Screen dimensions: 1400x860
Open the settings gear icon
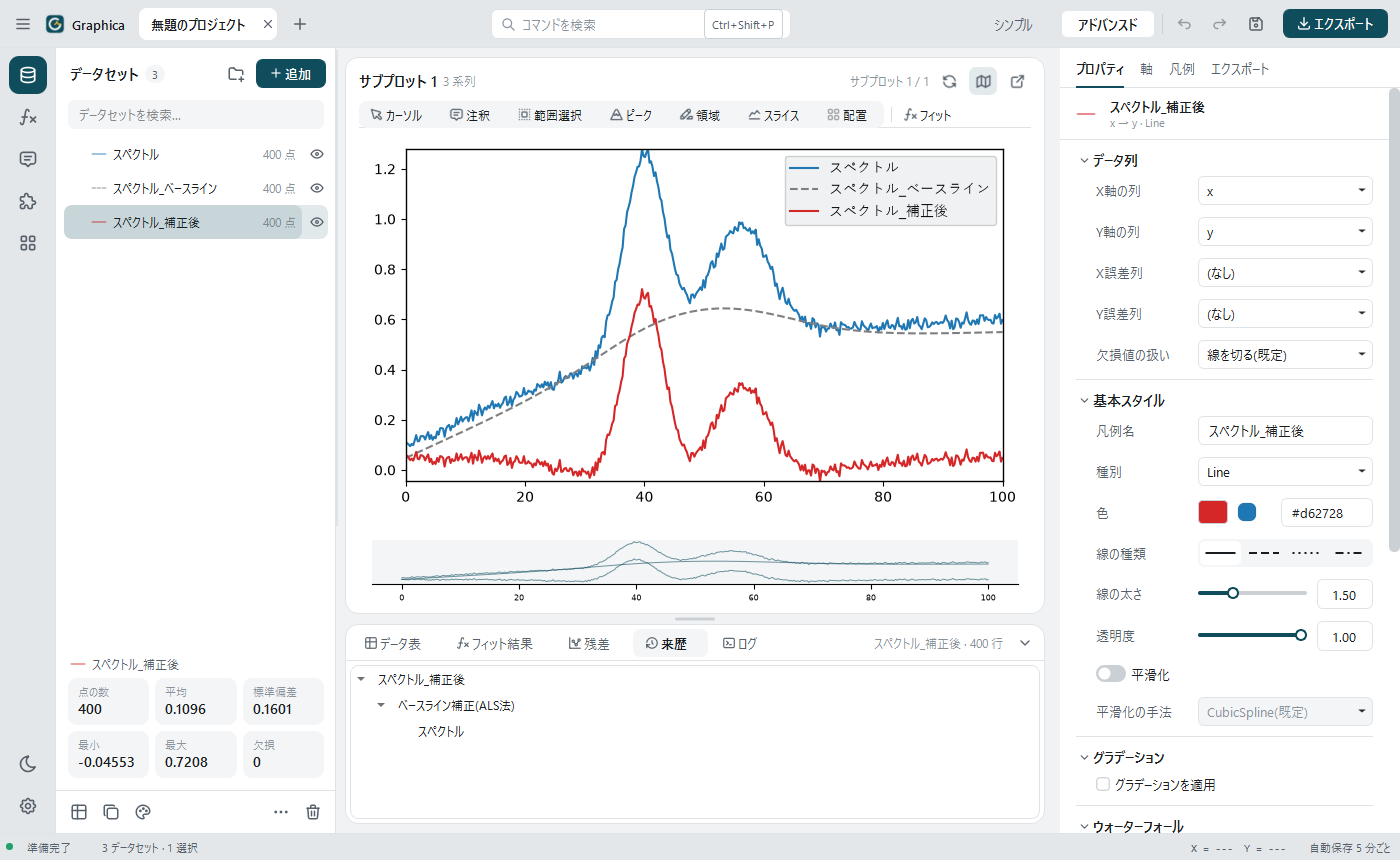28,806
